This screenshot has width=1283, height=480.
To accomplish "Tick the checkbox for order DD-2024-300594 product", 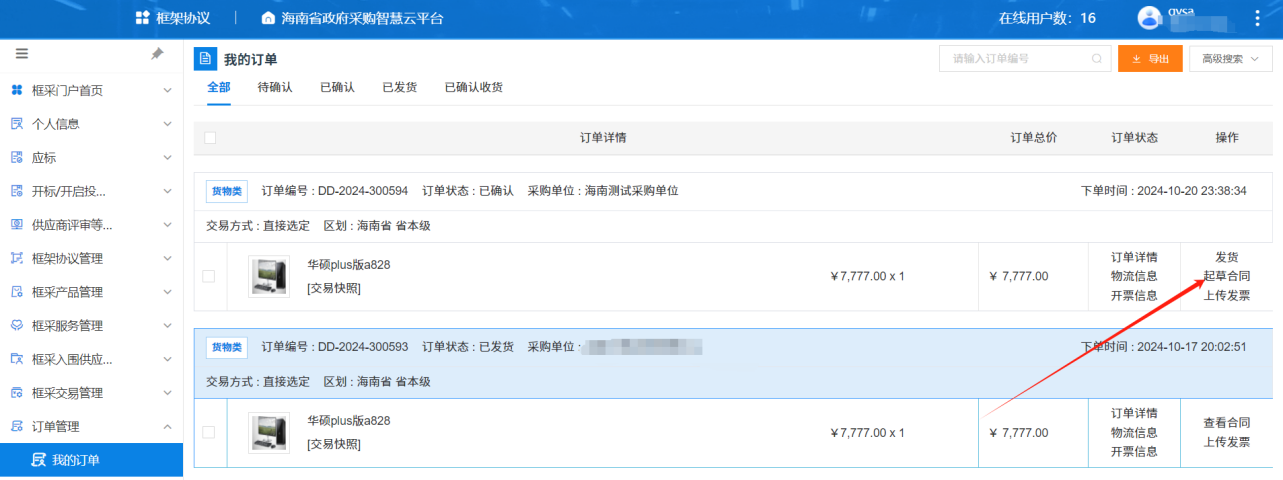I will (x=209, y=276).
